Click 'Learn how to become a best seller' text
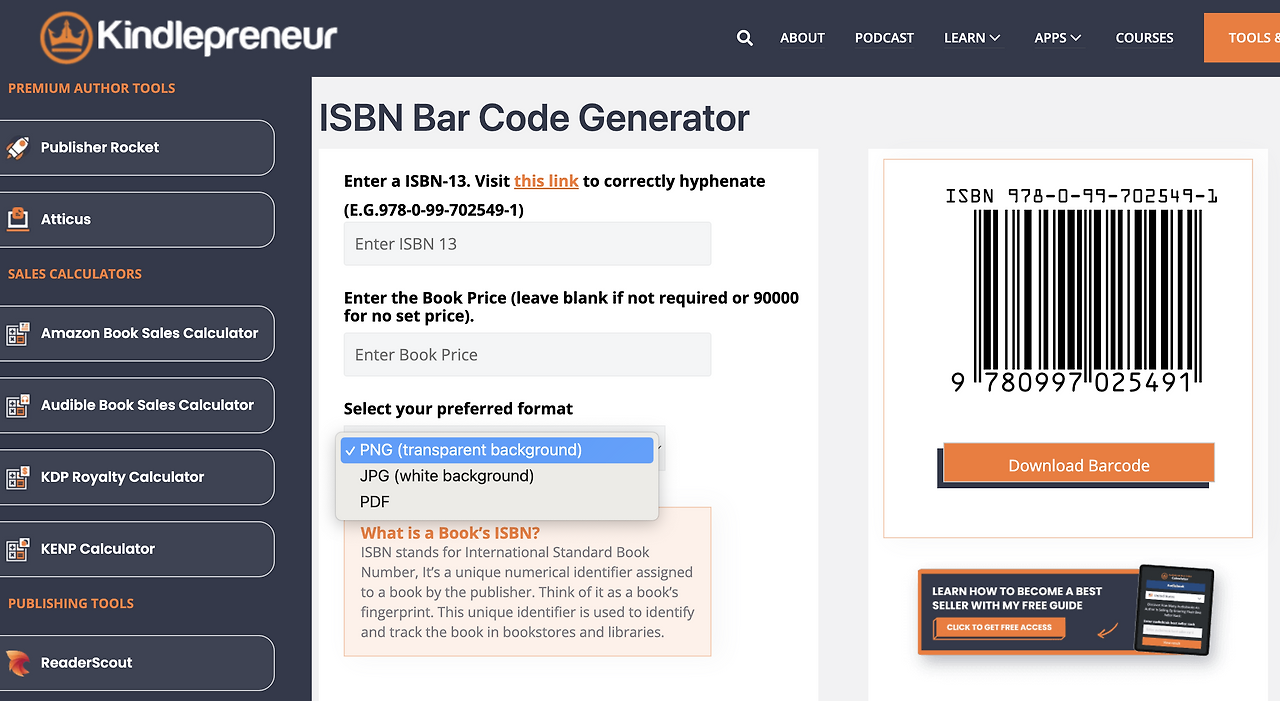The image size is (1280, 701). point(1017,598)
